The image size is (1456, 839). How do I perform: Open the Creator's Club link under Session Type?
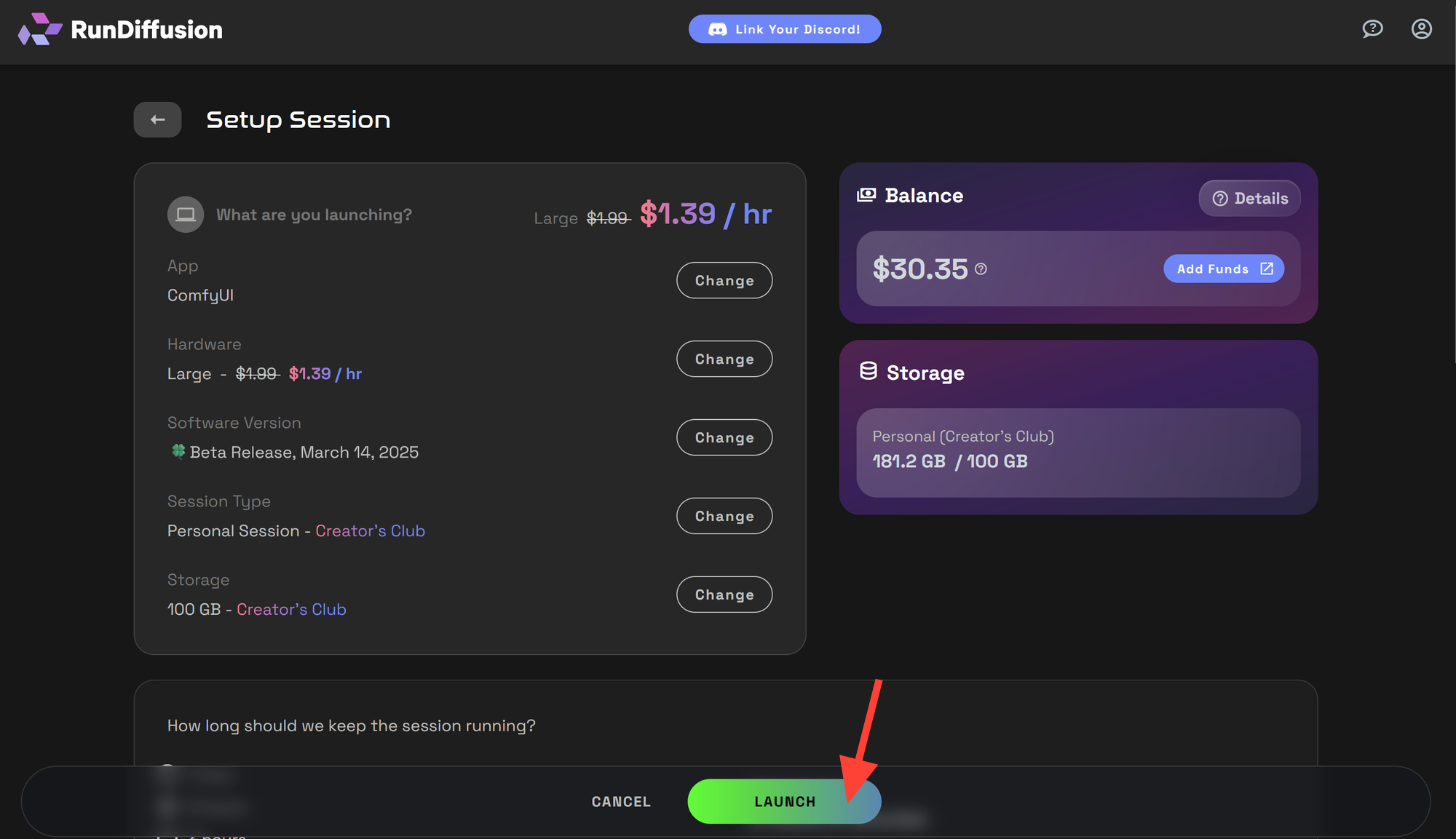click(x=370, y=530)
